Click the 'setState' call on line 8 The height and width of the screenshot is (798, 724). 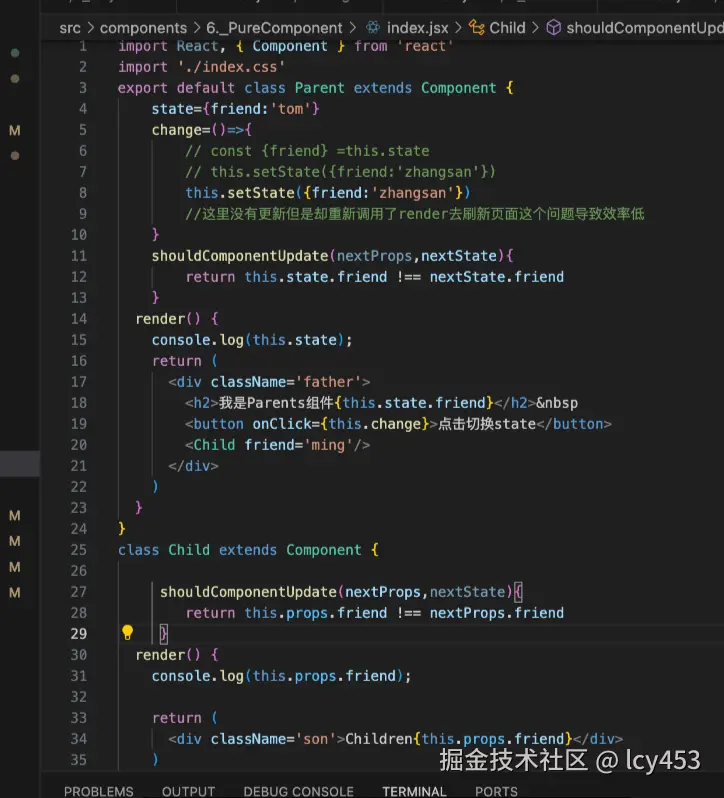click(x=260, y=192)
